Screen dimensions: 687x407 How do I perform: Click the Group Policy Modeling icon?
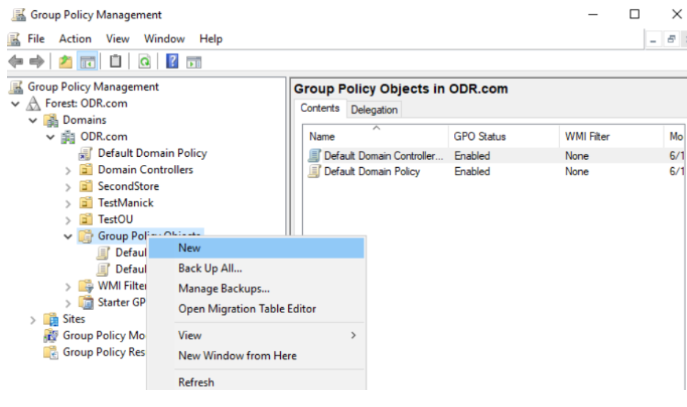click(x=51, y=336)
